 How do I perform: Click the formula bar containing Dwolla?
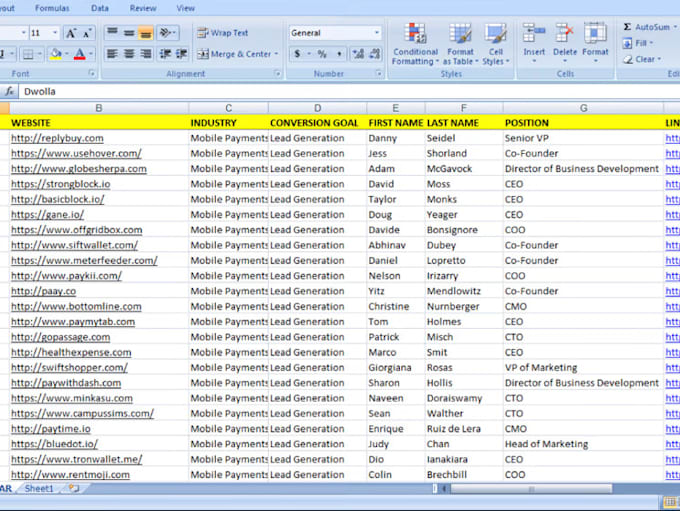[x=349, y=92]
